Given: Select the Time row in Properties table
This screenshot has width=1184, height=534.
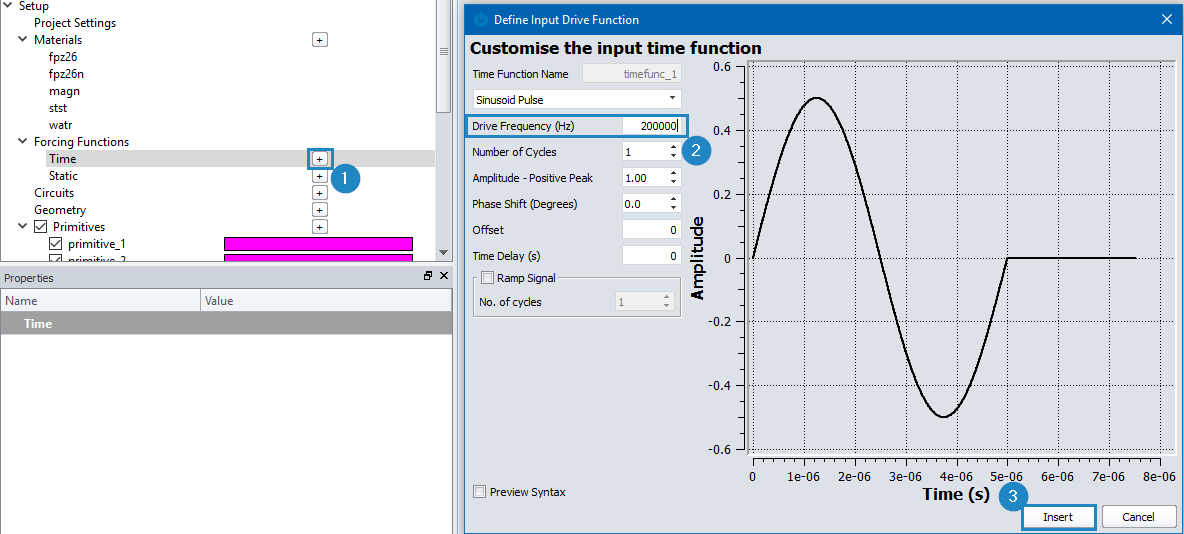Looking at the screenshot, I should point(226,323).
